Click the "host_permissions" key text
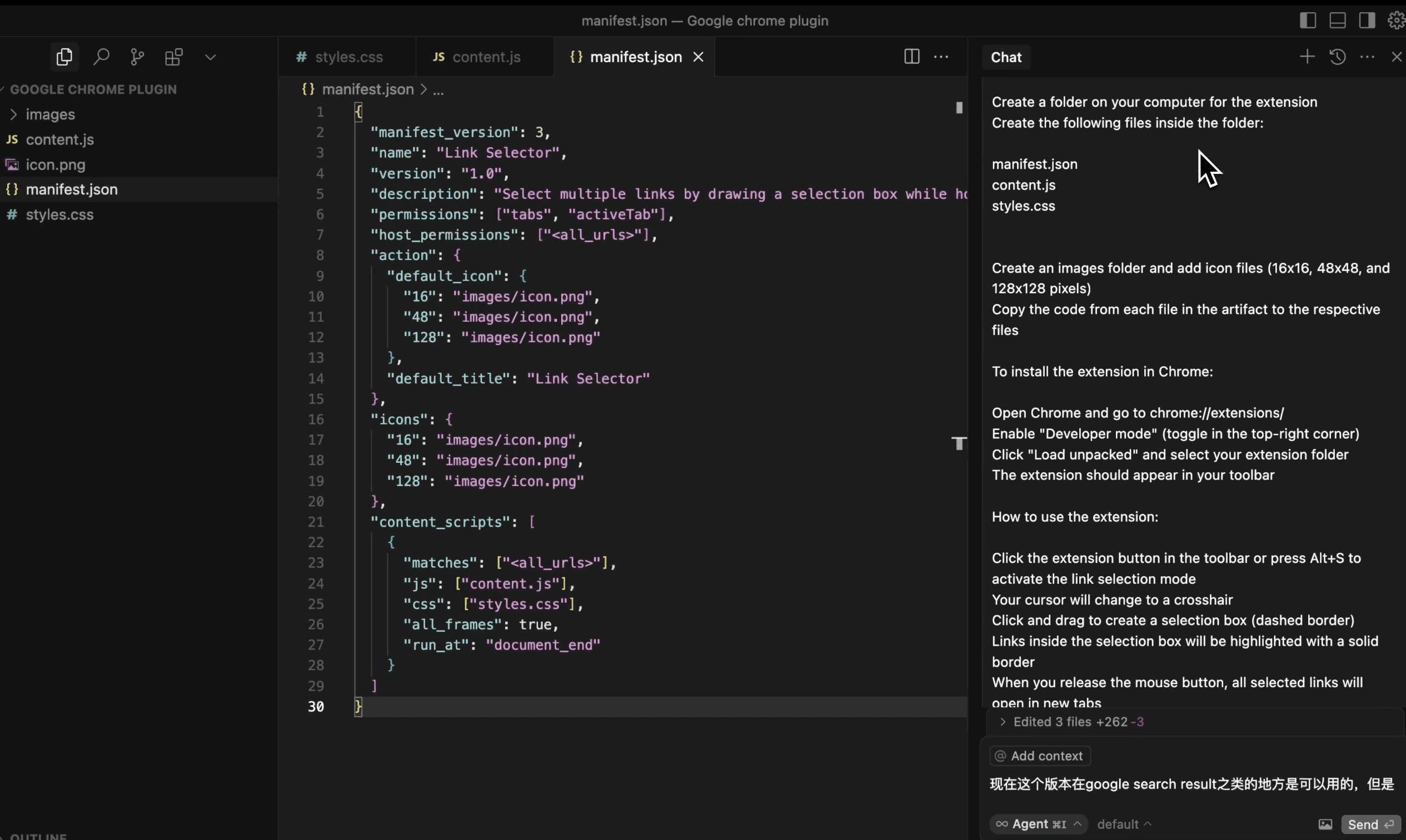Screen dimensions: 1406x840 tap(445, 235)
